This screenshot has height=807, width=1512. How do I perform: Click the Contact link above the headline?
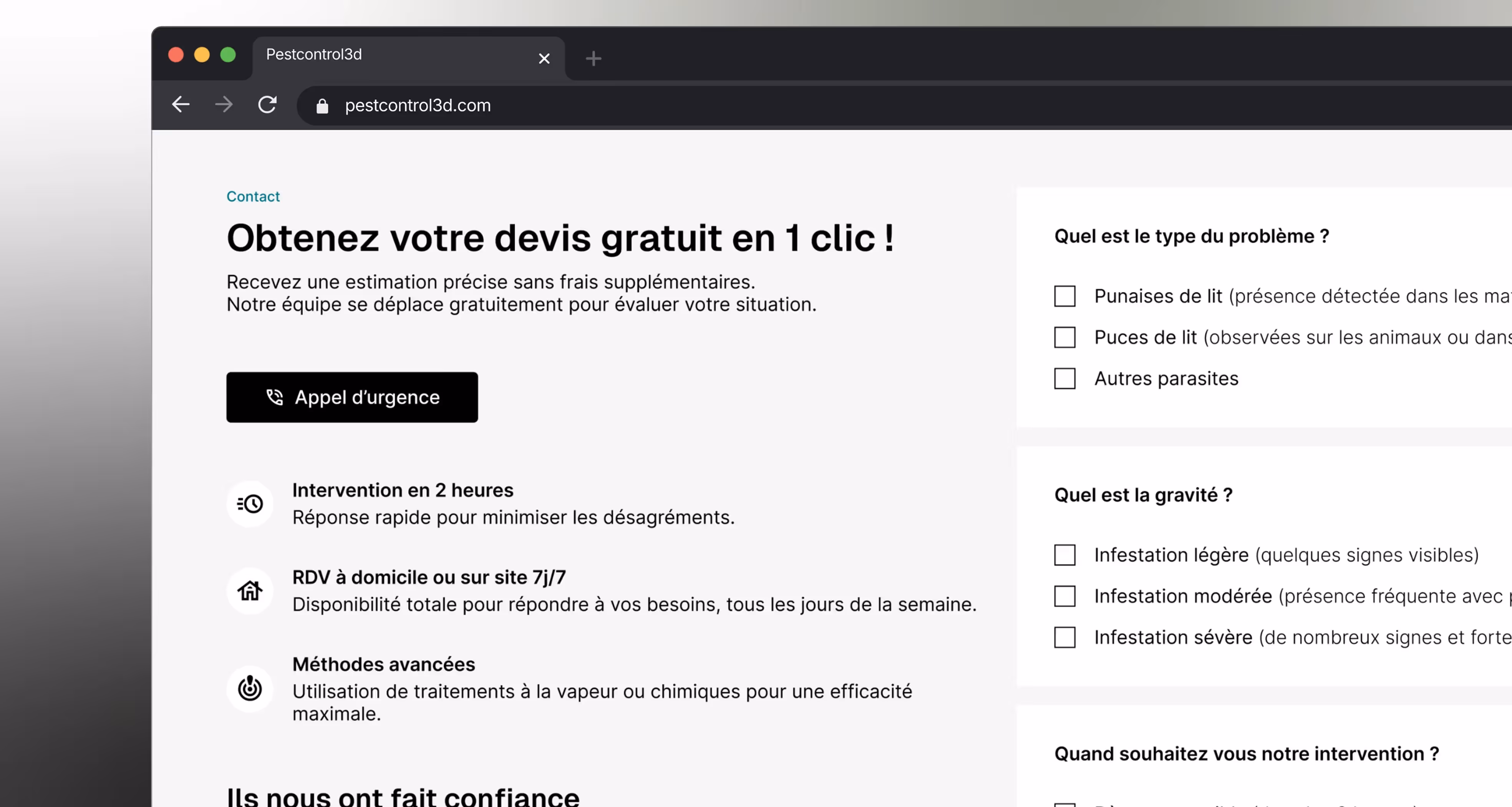(253, 196)
